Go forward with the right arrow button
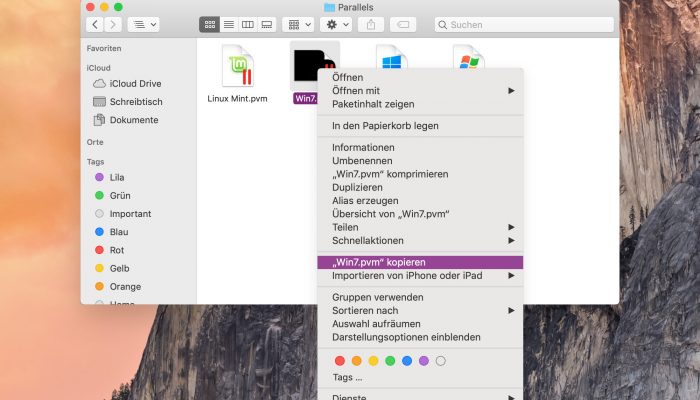The height and width of the screenshot is (400, 700). (113, 25)
